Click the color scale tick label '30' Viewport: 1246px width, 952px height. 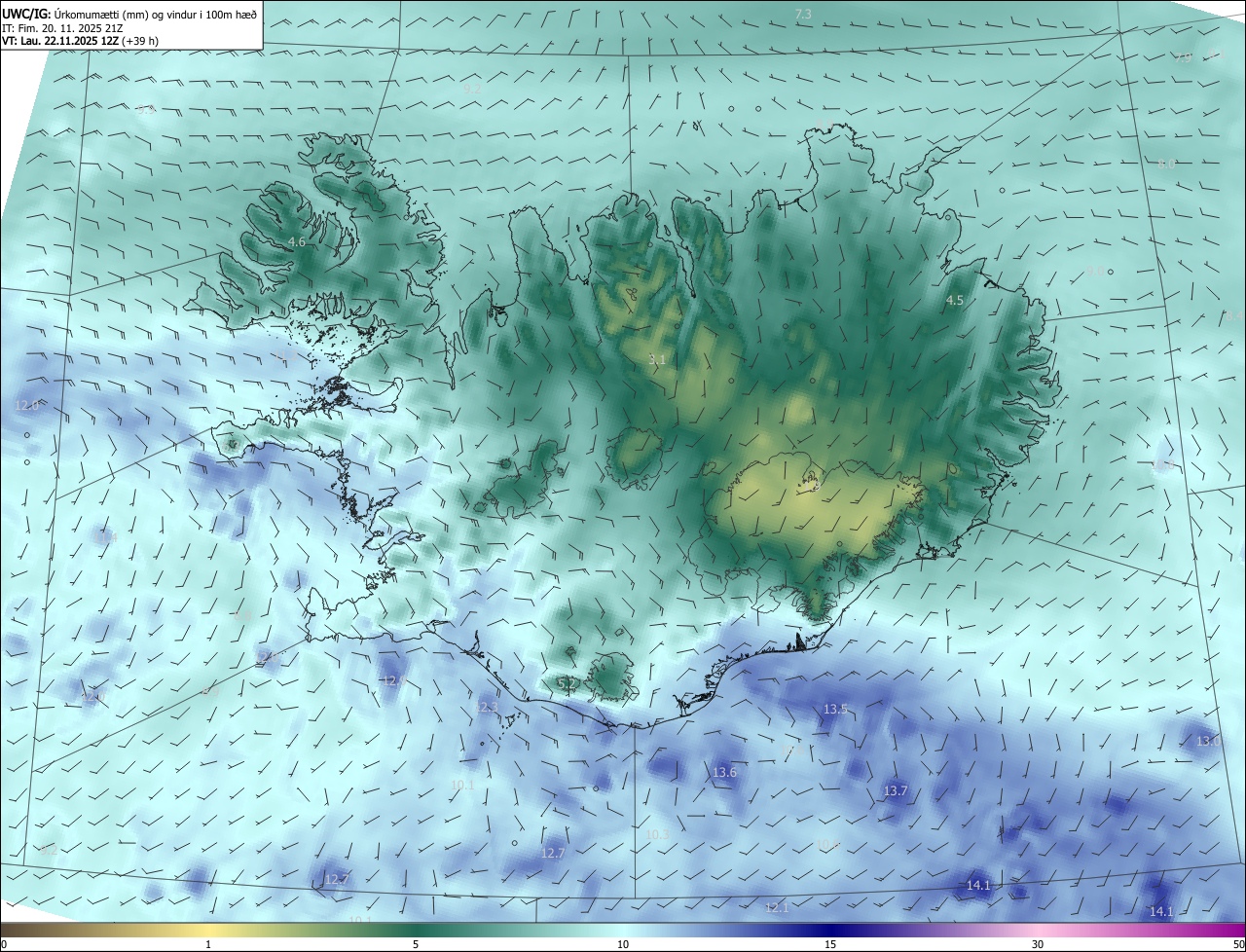point(1038,945)
